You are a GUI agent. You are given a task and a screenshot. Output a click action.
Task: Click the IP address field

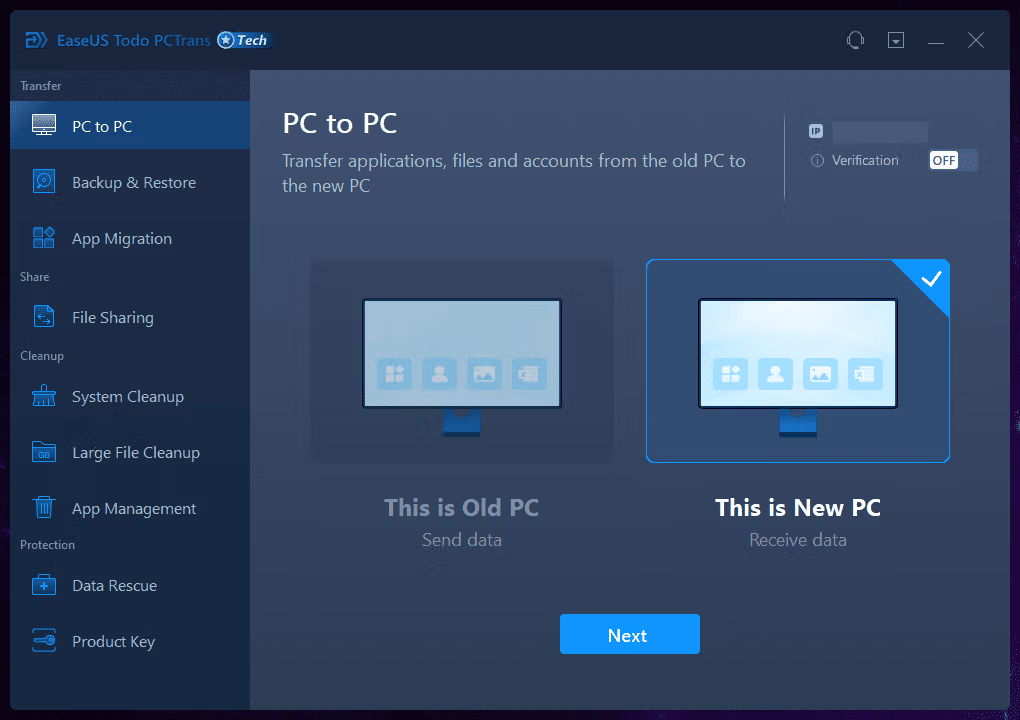pyautogui.click(x=880, y=132)
